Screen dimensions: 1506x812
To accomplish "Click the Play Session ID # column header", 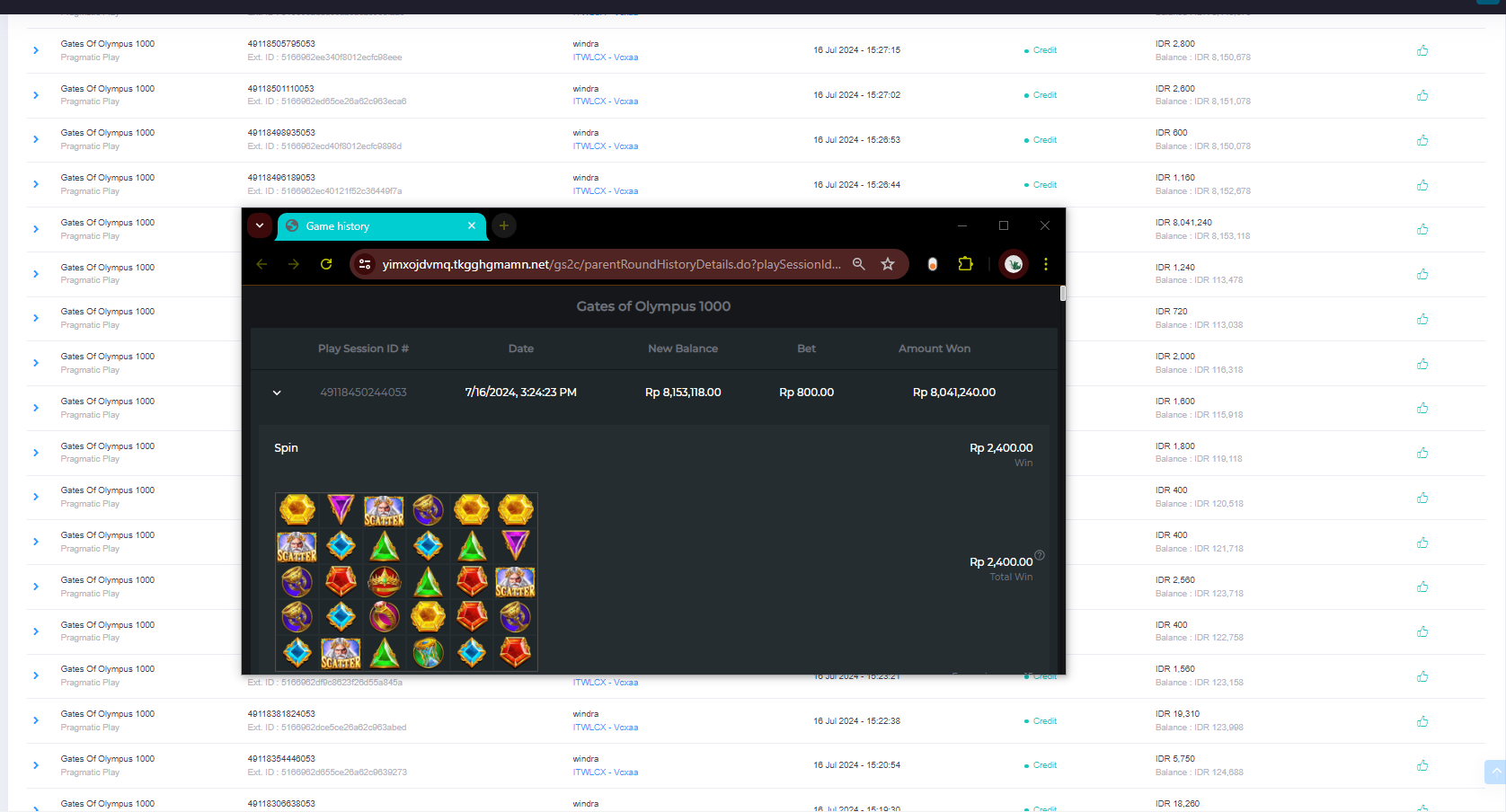I will pos(363,349).
